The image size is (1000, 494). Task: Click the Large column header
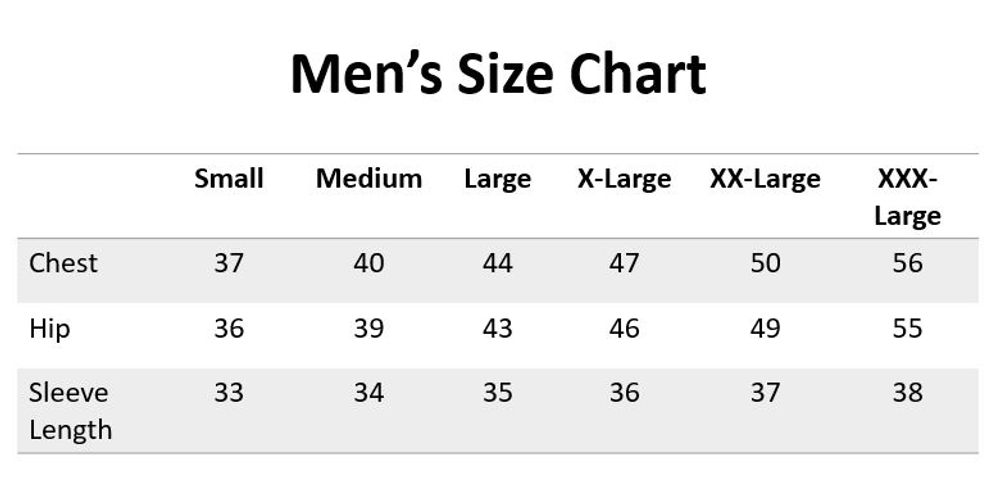497,180
